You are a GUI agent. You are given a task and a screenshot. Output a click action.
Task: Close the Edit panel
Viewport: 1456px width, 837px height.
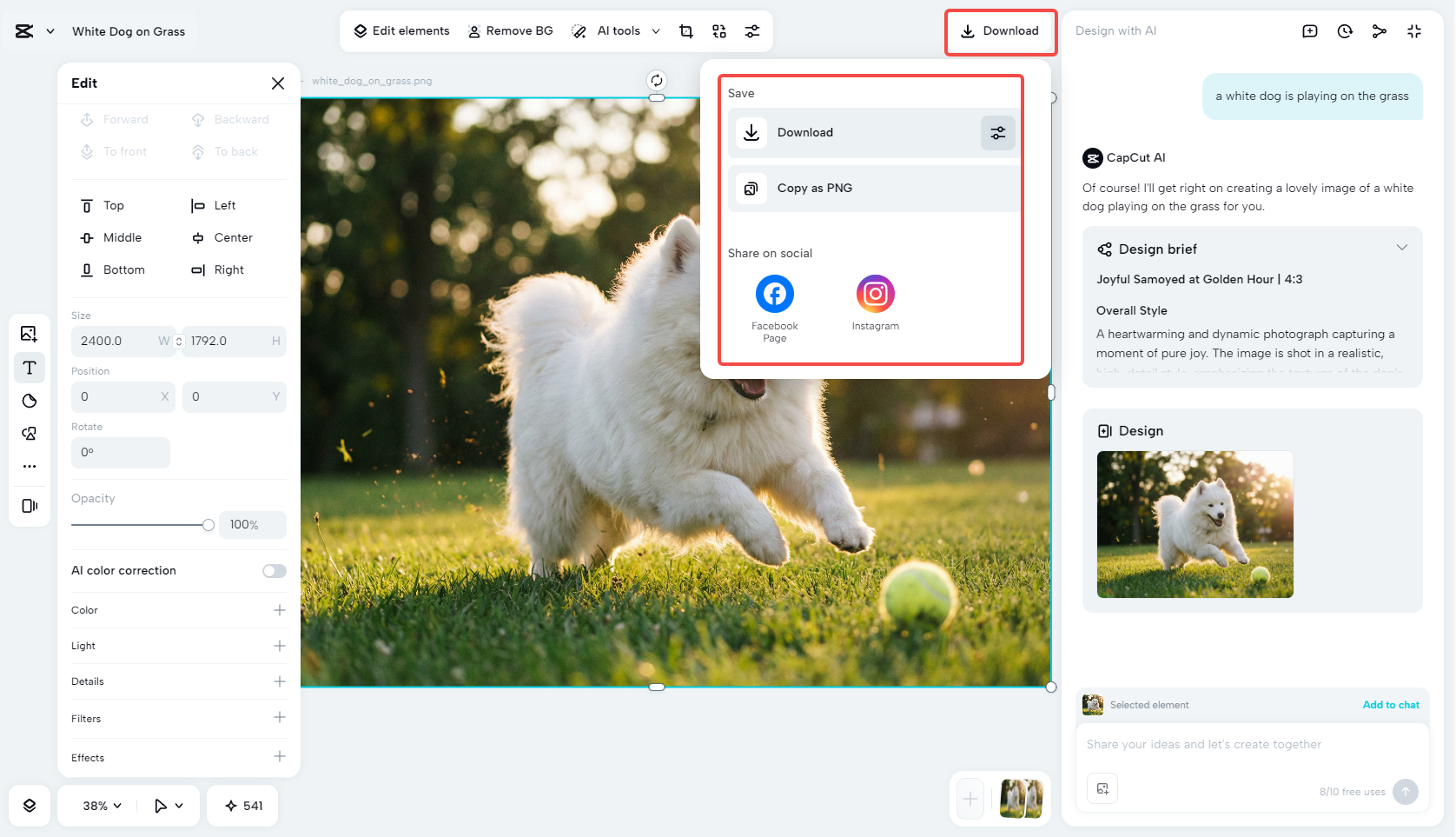pyautogui.click(x=278, y=83)
